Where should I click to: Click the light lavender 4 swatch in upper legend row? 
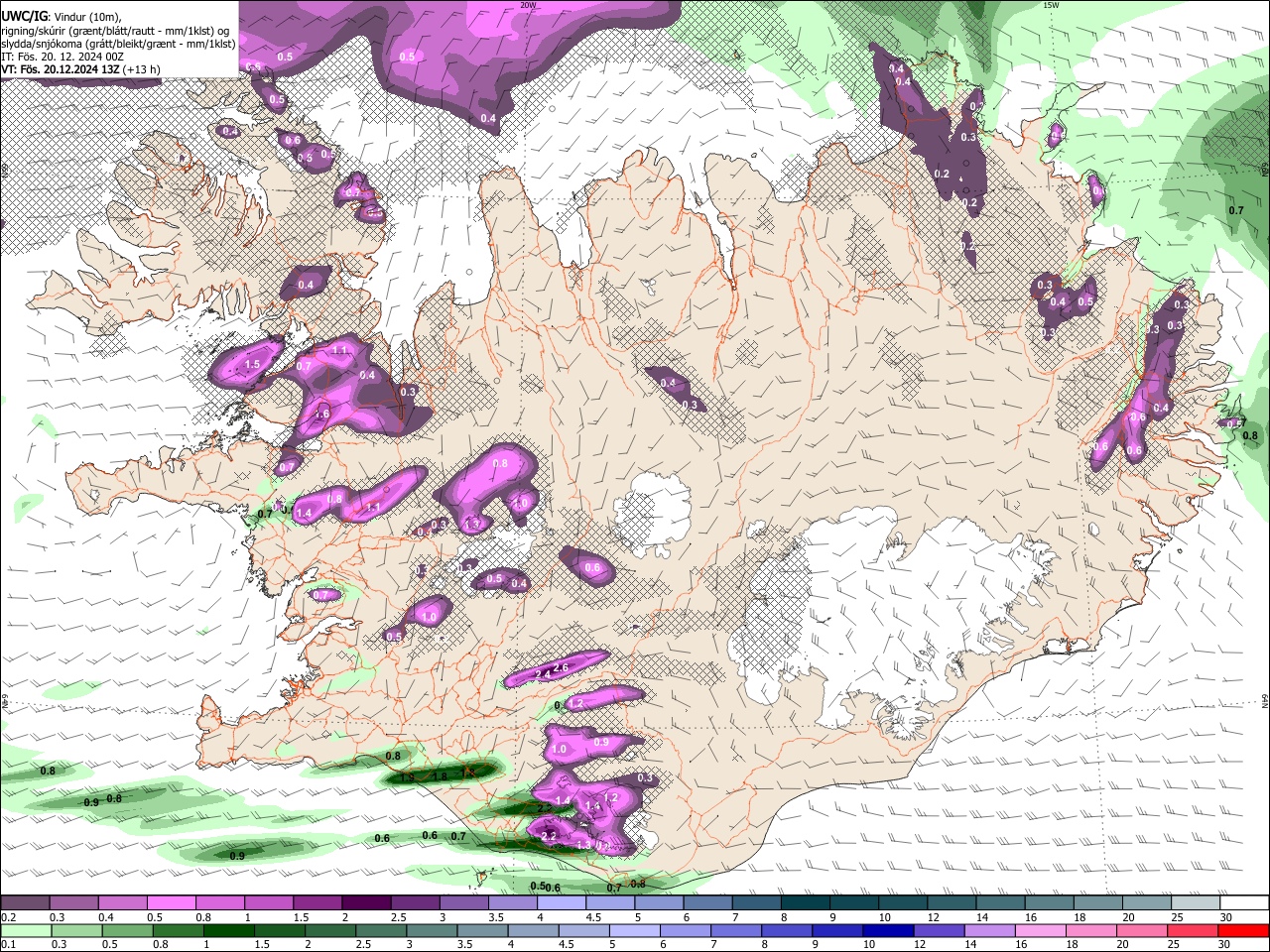(x=562, y=903)
